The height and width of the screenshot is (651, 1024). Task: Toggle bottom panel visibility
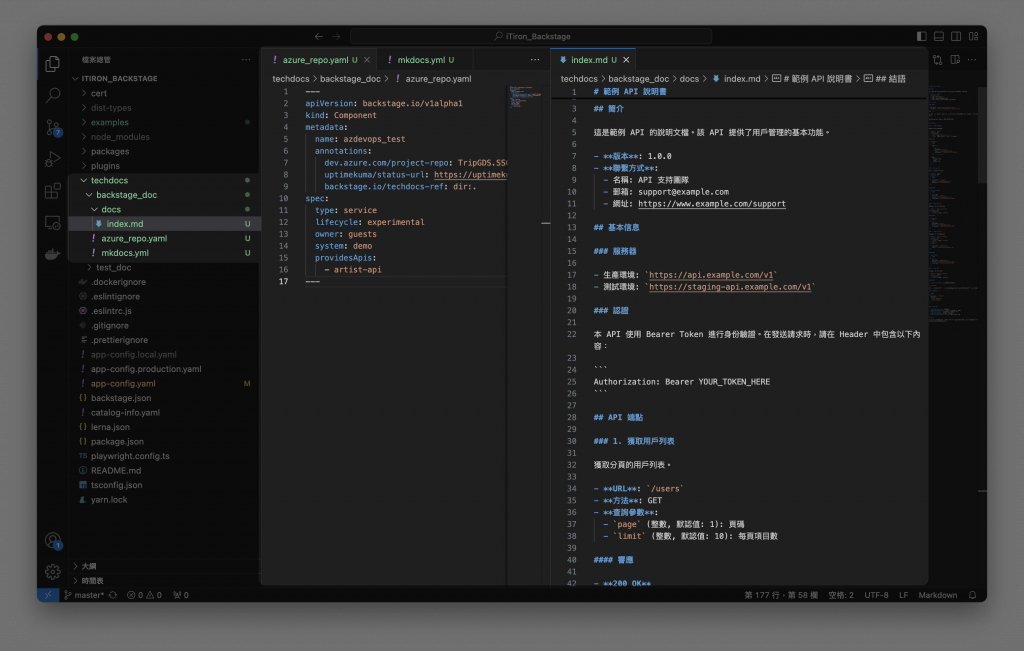pos(938,37)
